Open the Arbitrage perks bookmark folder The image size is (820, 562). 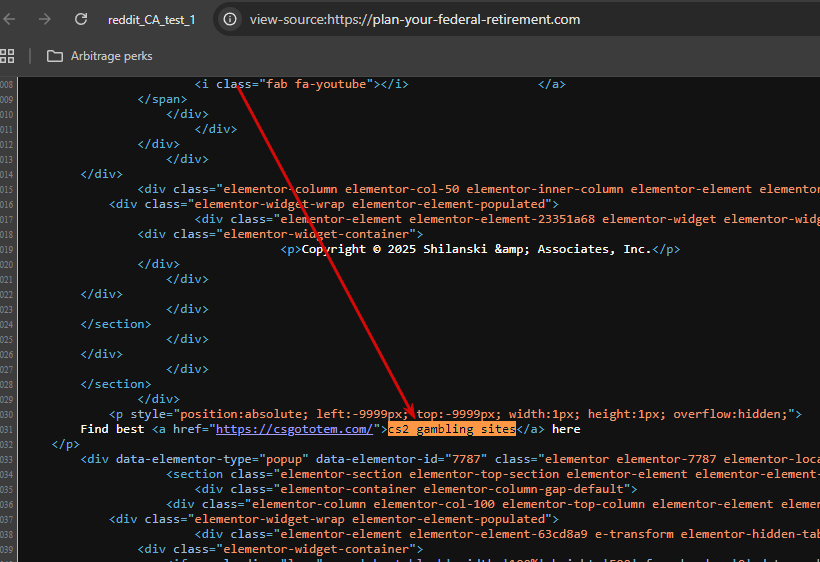click(x=99, y=56)
